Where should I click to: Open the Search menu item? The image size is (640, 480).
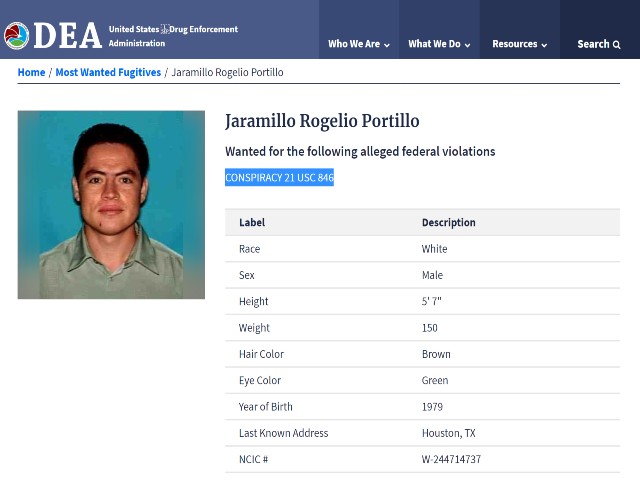pos(599,44)
